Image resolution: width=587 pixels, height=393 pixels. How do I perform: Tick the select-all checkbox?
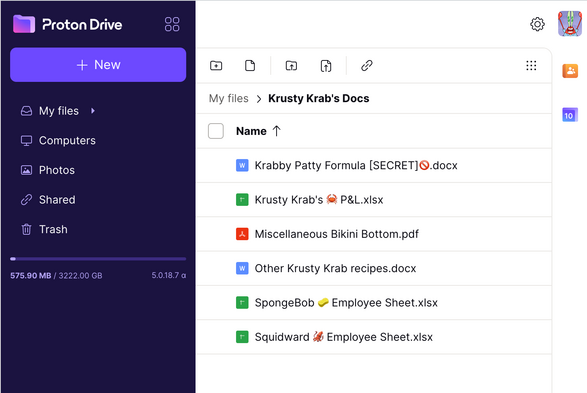point(216,131)
